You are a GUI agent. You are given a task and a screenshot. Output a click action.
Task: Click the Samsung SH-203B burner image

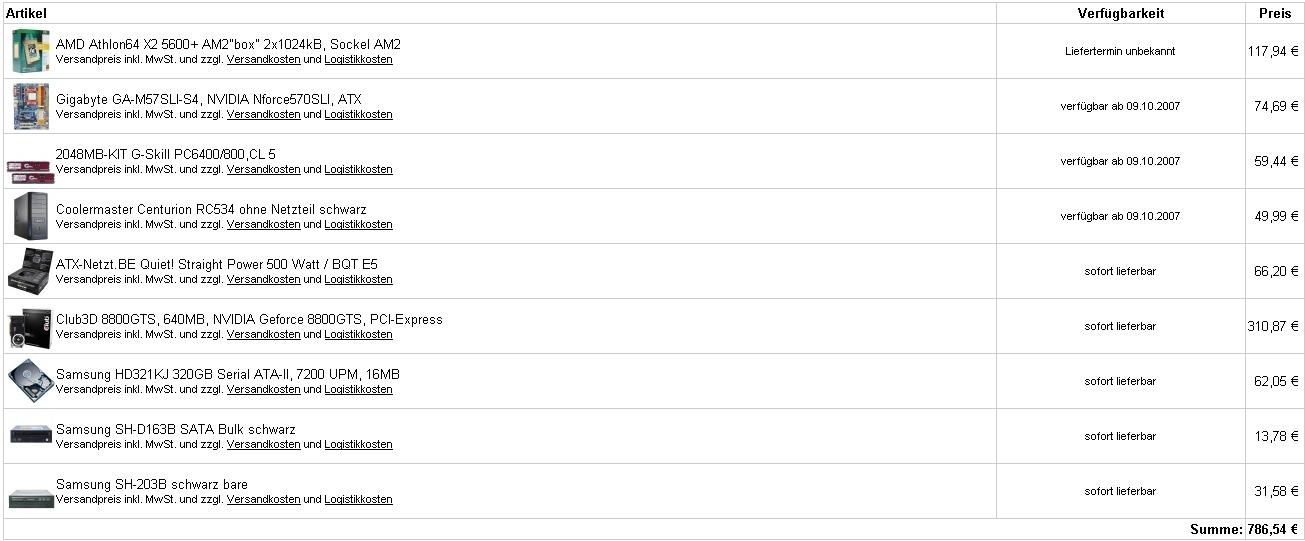30,496
